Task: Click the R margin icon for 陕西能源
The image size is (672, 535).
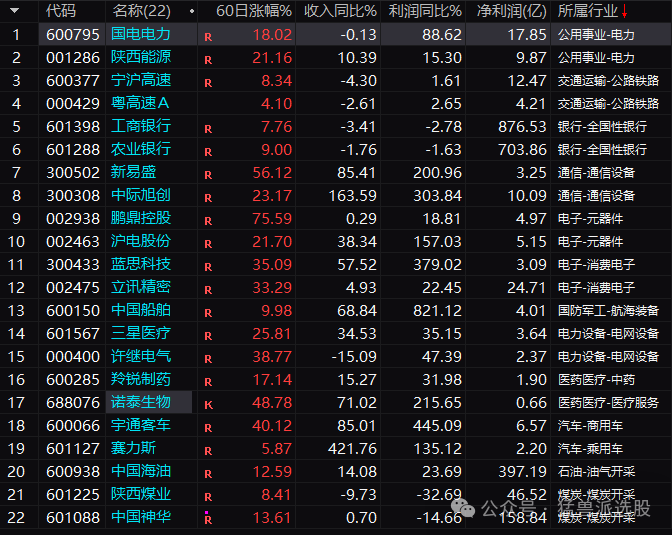Action: pos(208,60)
